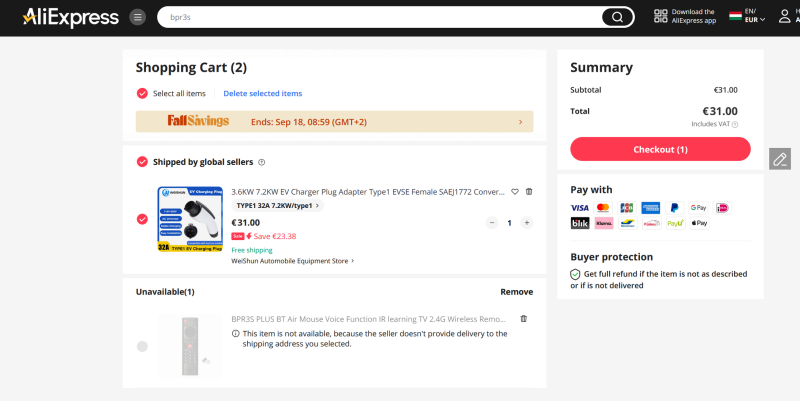The image size is (800, 409).
Task: Click the Total €31.00 amount
Action: 720,111
